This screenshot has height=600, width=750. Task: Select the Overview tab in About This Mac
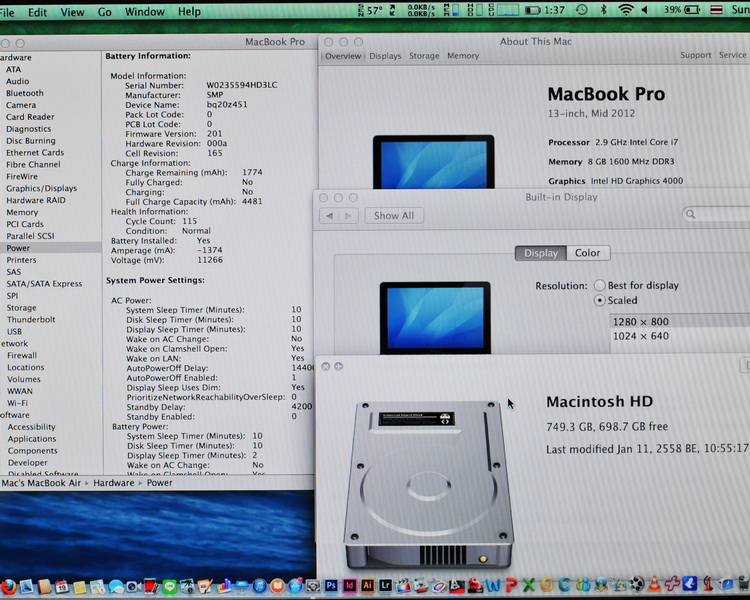[x=342, y=56]
